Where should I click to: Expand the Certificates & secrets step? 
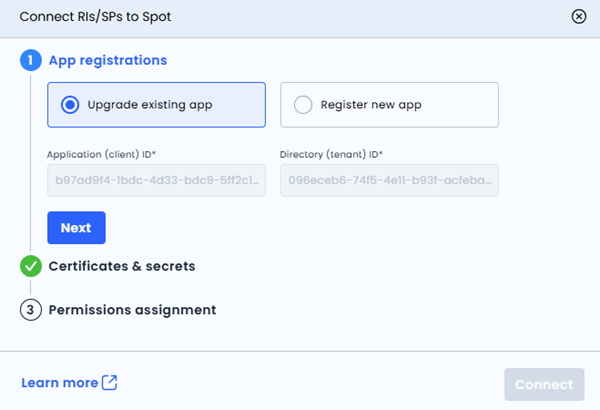(x=122, y=266)
